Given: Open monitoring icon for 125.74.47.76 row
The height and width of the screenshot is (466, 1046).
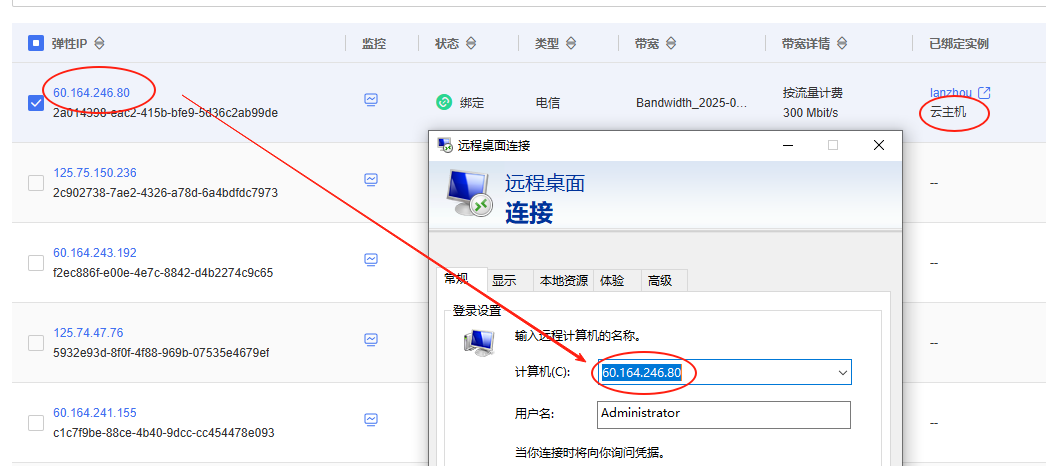Looking at the screenshot, I should click(371, 339).
